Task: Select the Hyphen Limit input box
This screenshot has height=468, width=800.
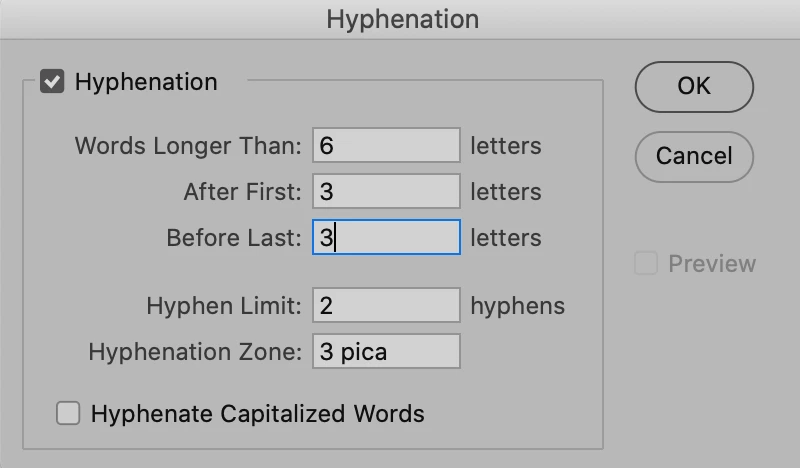Action: [386, 305]
